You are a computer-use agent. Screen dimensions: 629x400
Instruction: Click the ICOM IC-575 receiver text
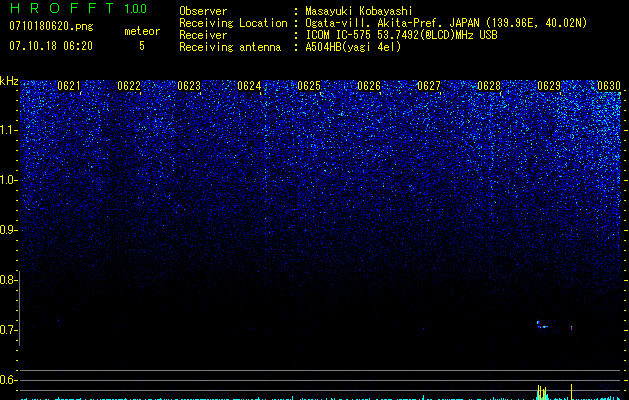401,35
